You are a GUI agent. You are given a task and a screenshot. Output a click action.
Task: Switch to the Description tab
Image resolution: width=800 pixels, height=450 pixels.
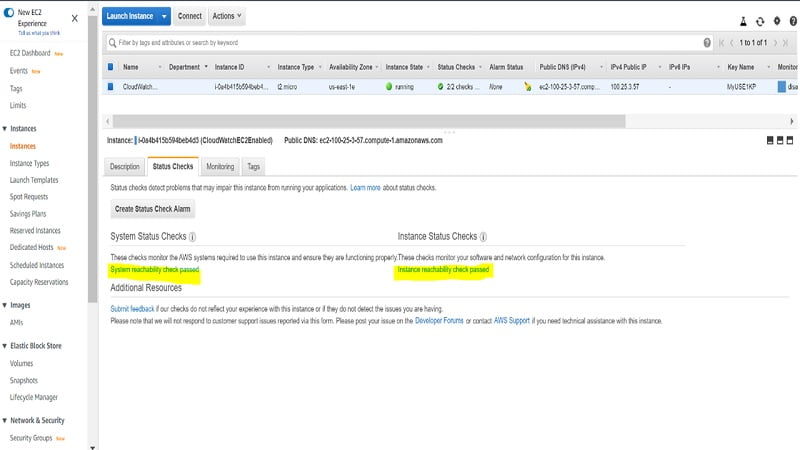tap(124, 167)
